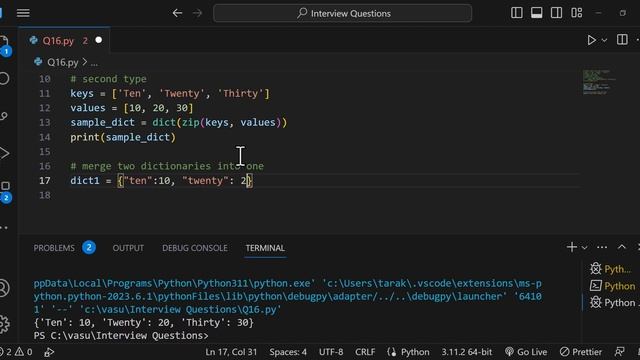Select interpreter 3.11.2 64-bit

pyautogui.click(x=467, y=352)
